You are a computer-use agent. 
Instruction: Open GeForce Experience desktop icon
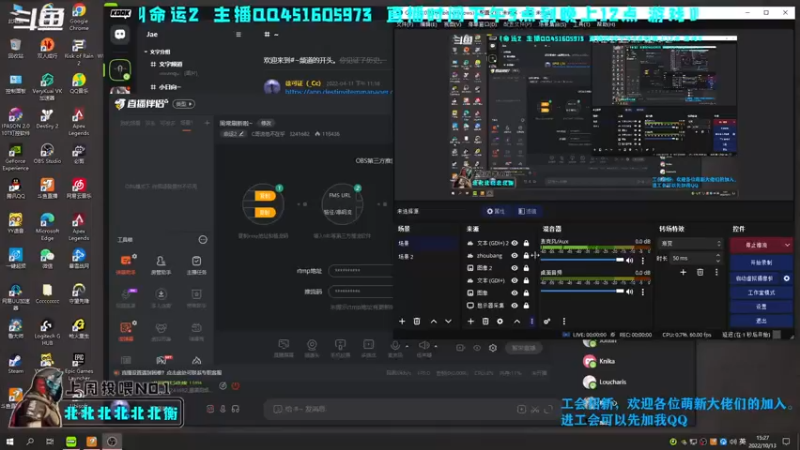pos(15,157)
